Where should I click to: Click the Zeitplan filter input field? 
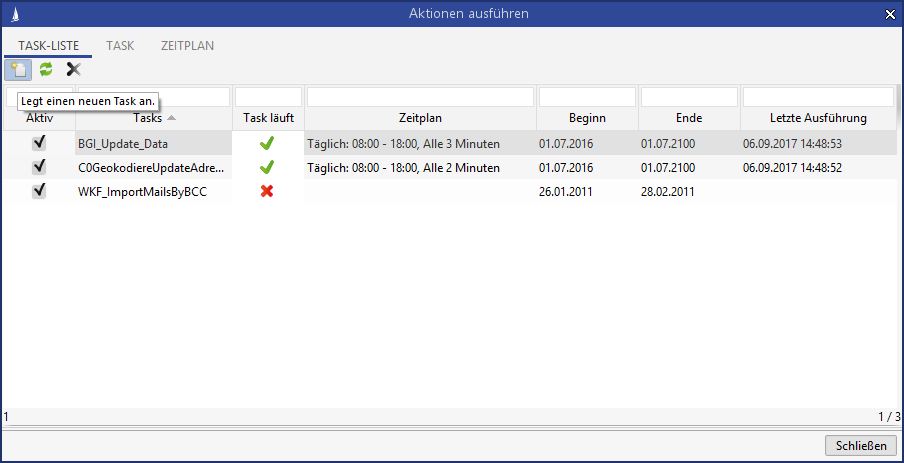[x=420, y=97]
